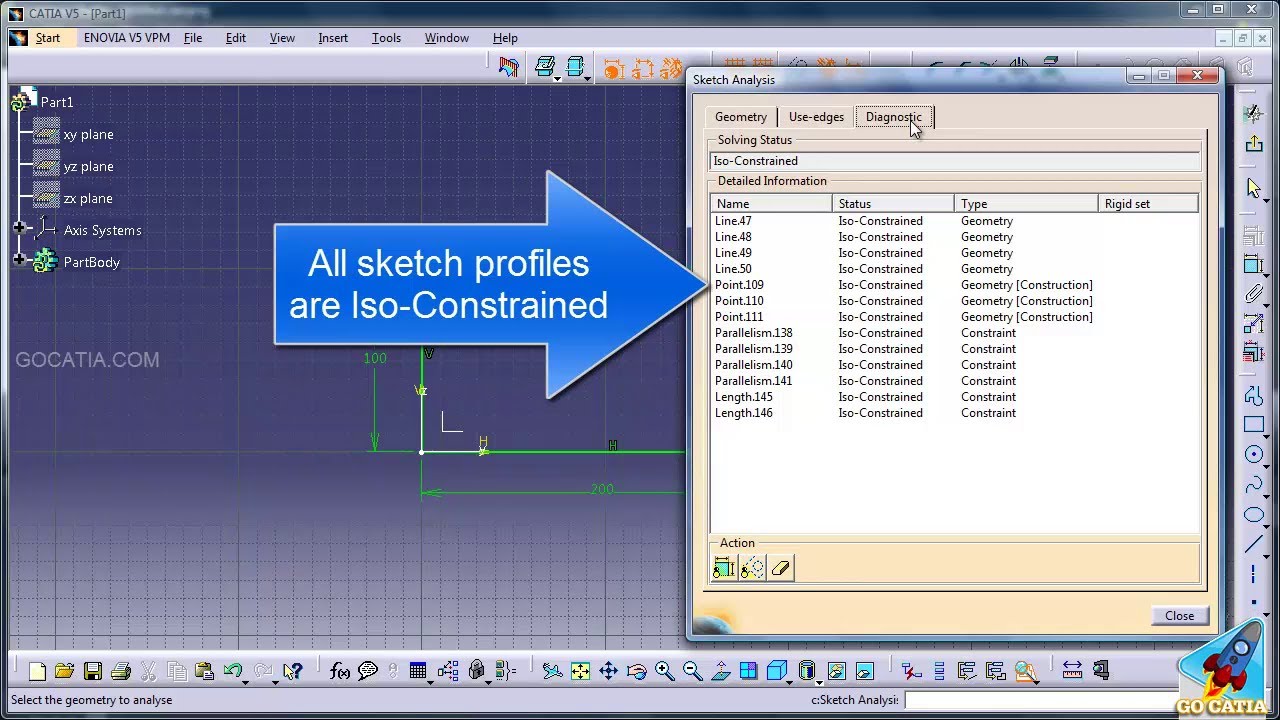Click the Exit Workbench icon
The height and width of the screenshot is (720, 1280).
click(1254, 141)
